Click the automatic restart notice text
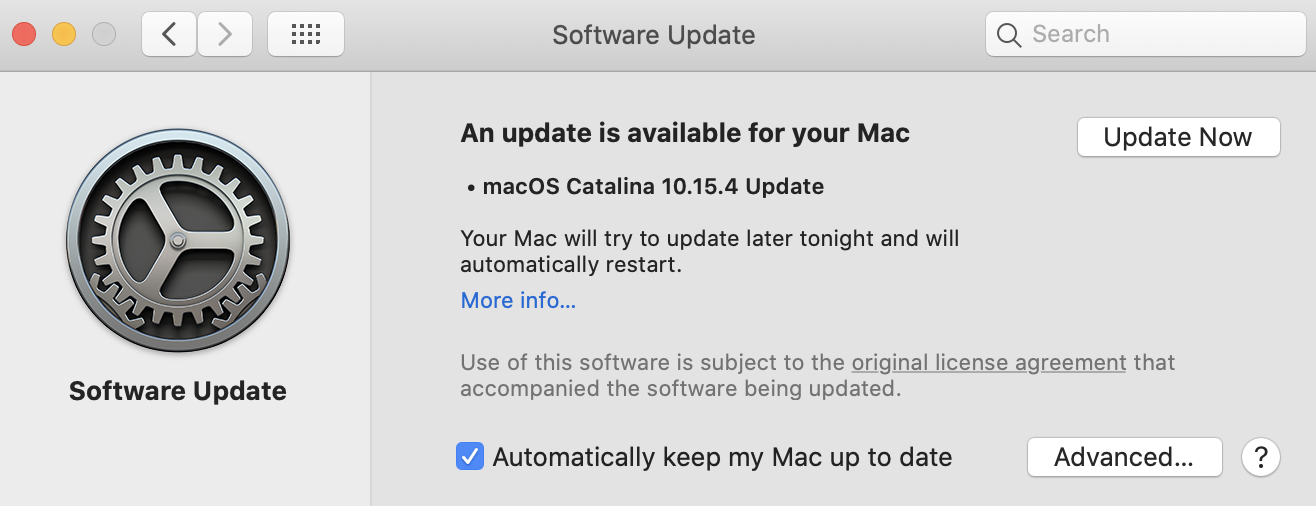This screenshot has height=506, width=1316. [710, 252]
